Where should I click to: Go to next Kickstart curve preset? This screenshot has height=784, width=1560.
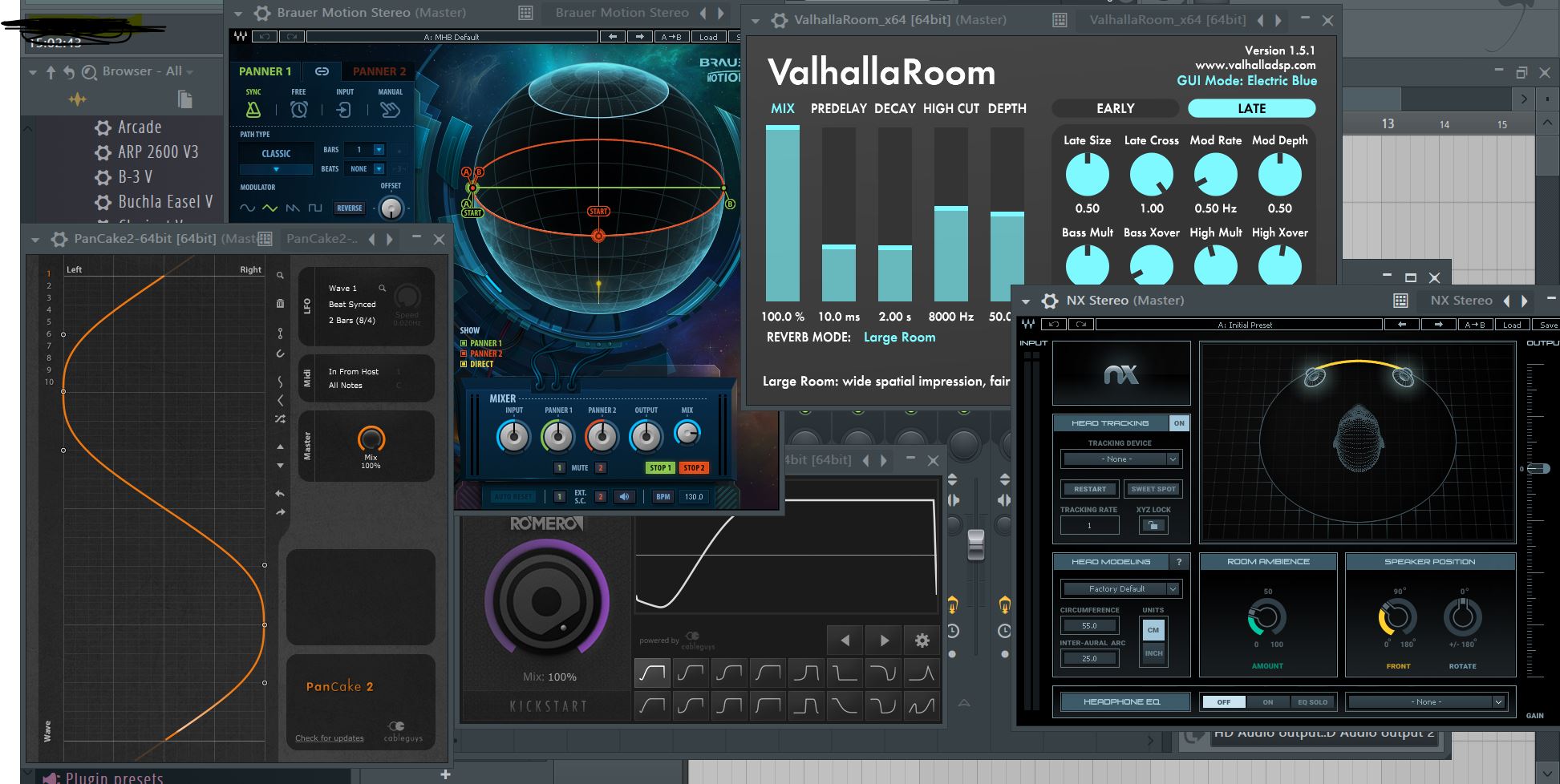(x=884, y=641)
